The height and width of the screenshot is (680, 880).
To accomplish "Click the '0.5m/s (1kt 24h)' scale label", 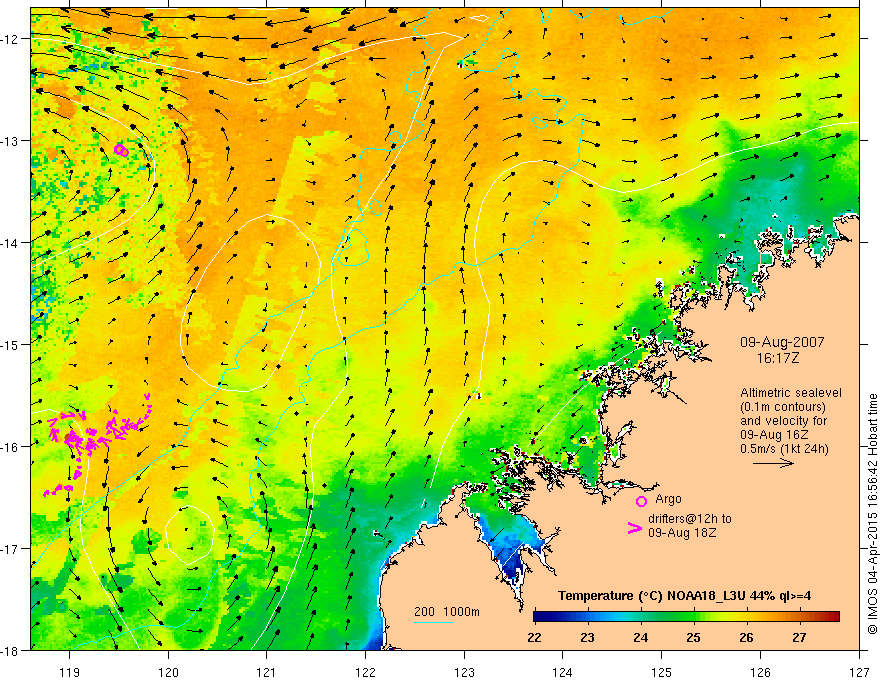I will click(x=784, y=449).
